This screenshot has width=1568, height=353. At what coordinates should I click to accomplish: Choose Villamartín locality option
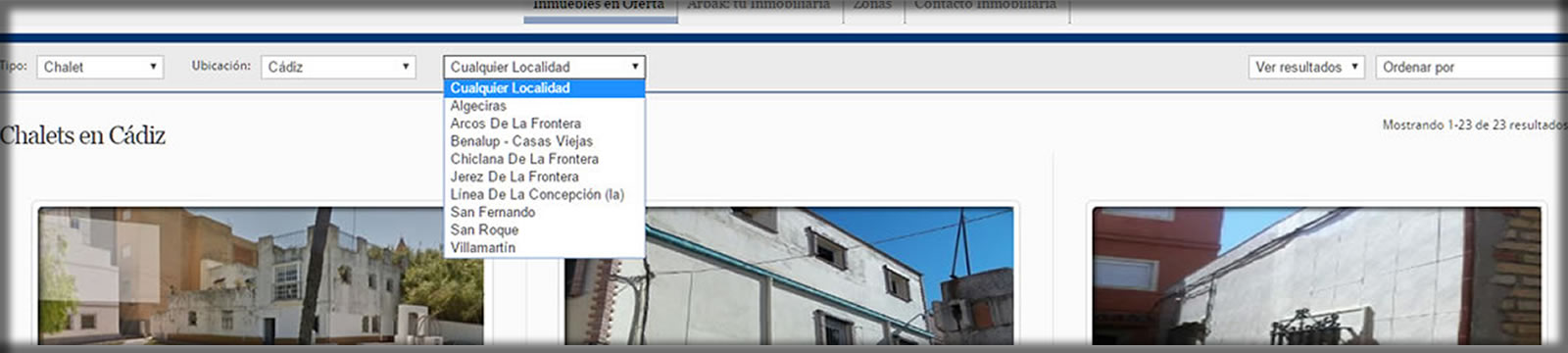[x=544, y=247]
